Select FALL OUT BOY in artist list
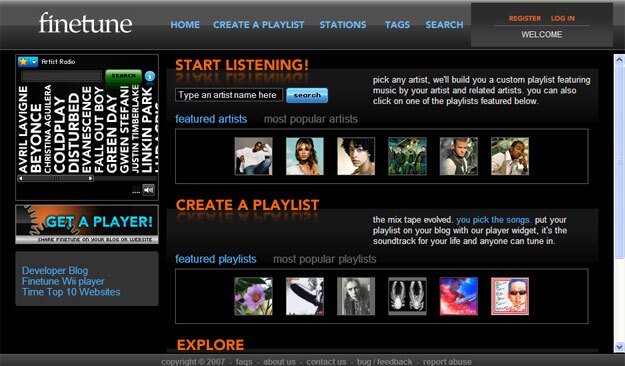The image size is (625, 366). coord(98,129)
